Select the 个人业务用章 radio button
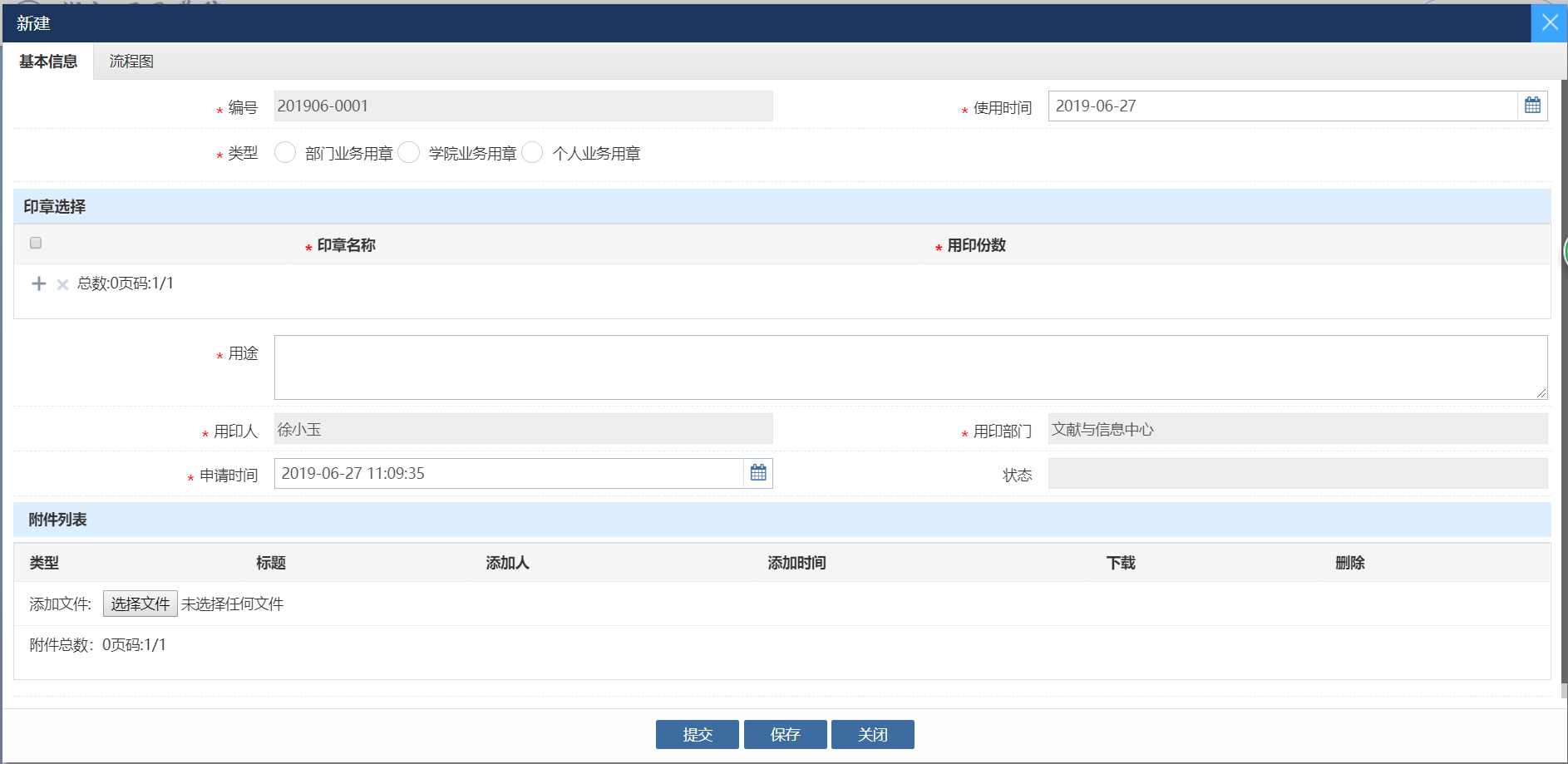1568x764 pixels. 533,153
